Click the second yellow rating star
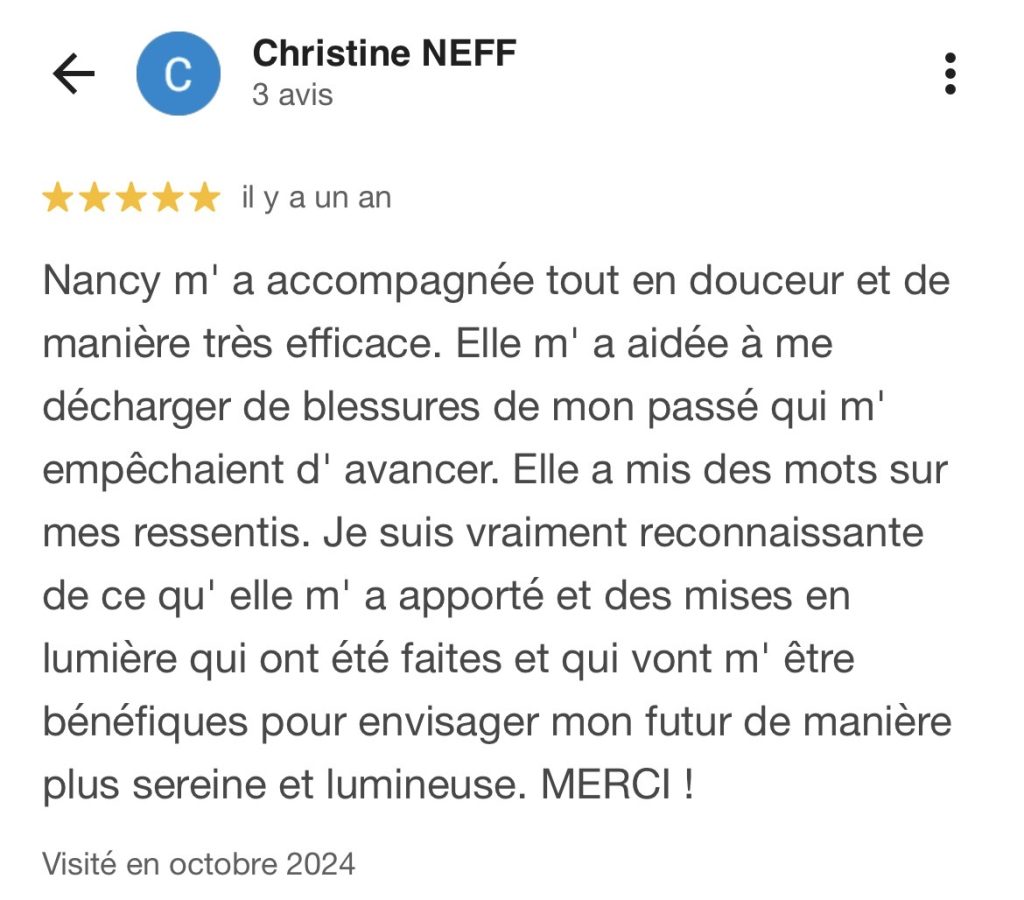The height and width of the screenshot is (900, 1024). [94, 199]
